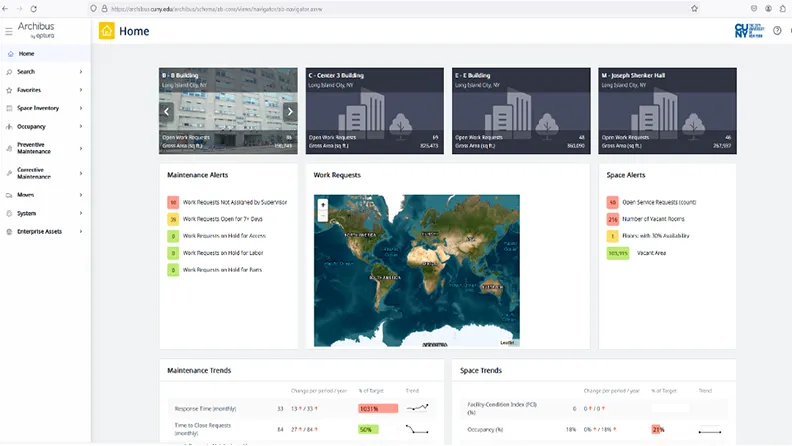Expand the Moves chevron

click(x=81, y=195)
